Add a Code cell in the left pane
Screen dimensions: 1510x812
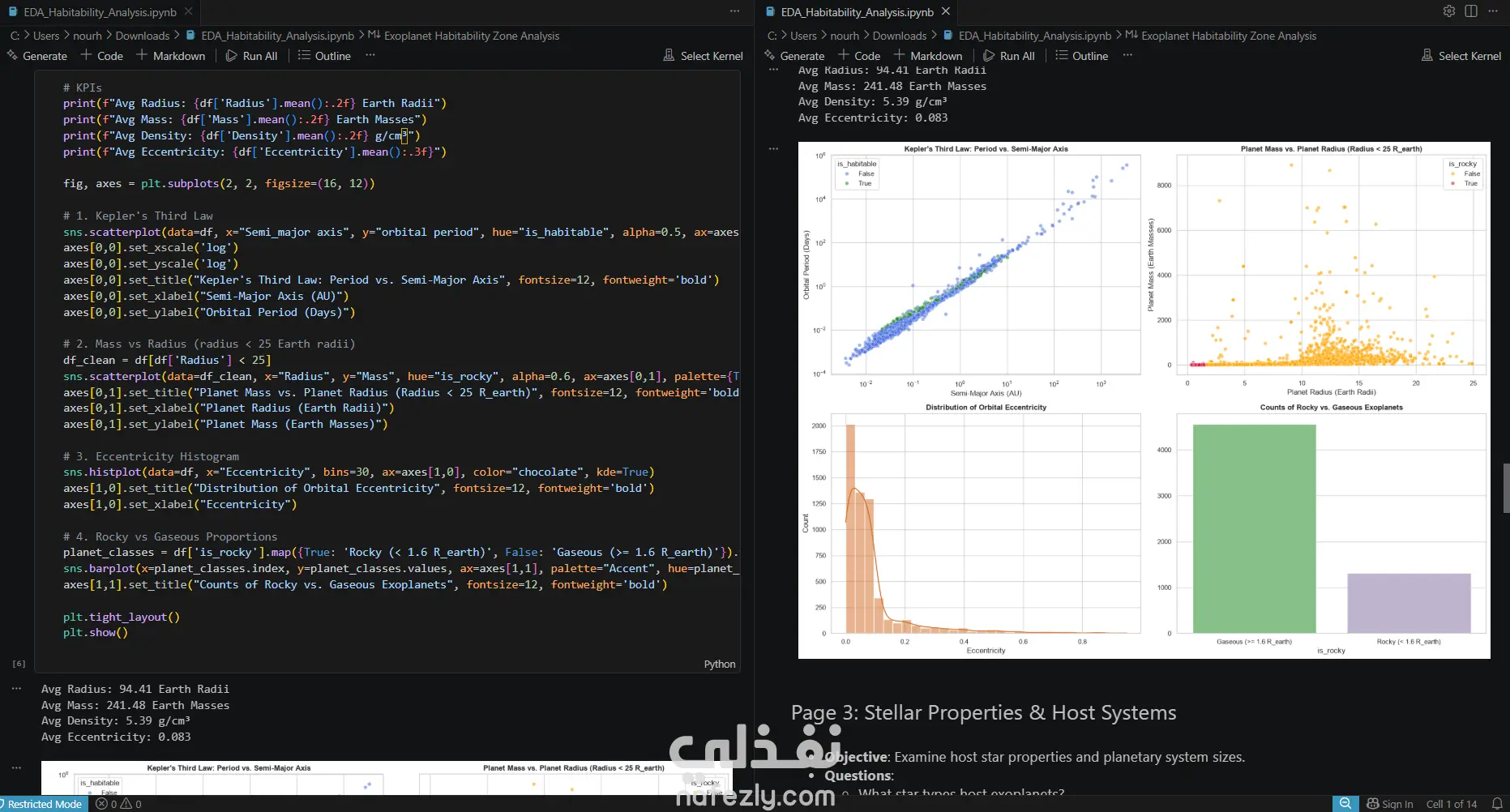101,55
